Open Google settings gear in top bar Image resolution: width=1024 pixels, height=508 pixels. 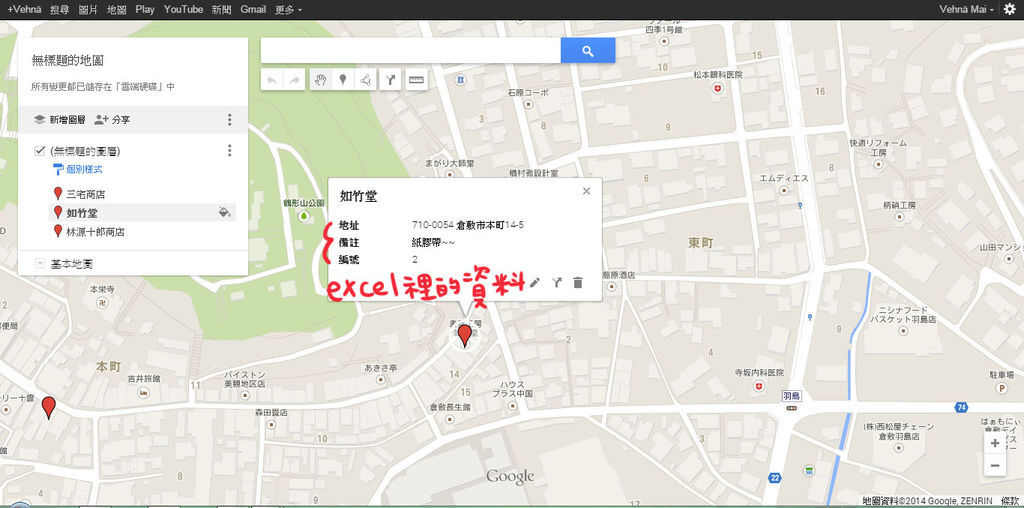pyautogui.click(x=1010, y=9)
